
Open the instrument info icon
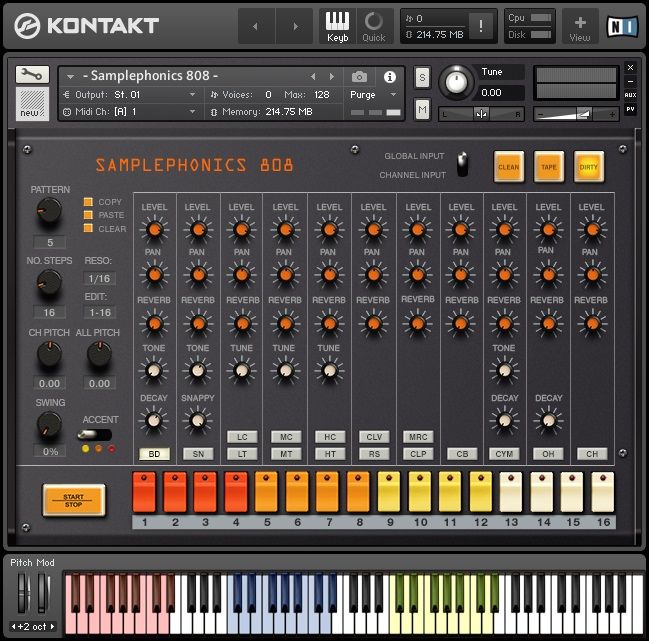click(389, 76)
